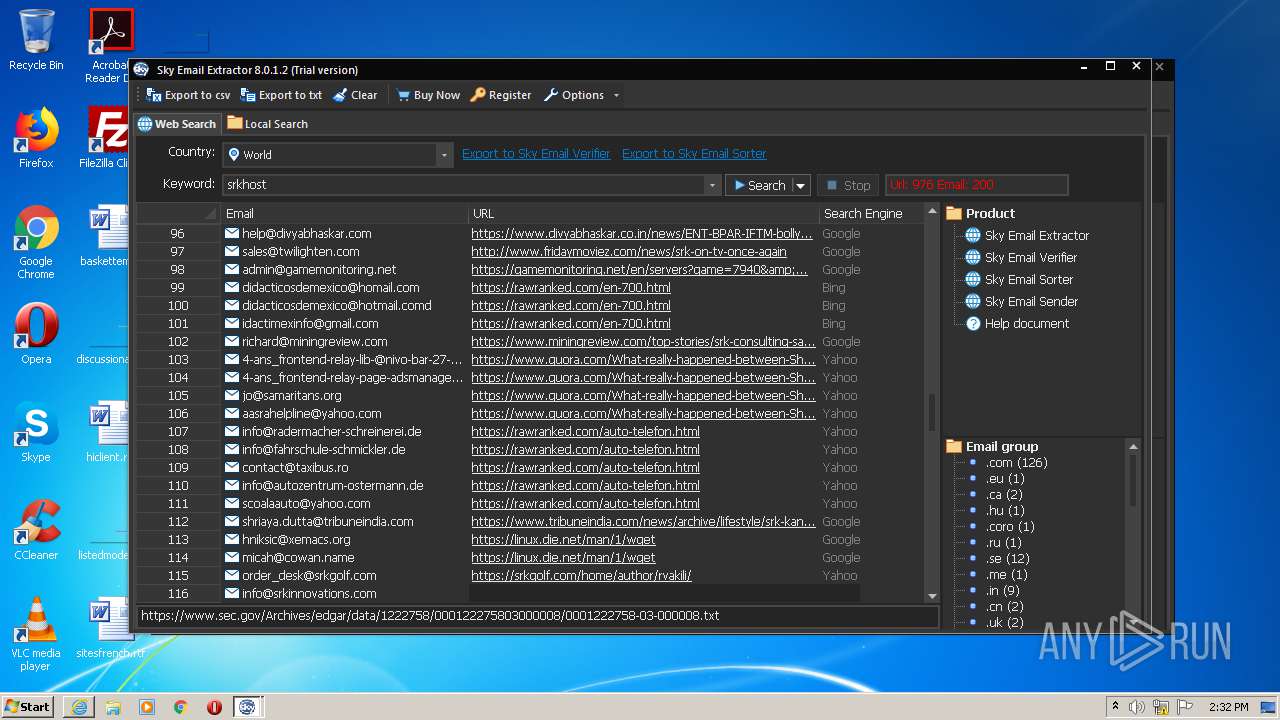The width and height of the screenshot is (1280, 720).
Task: Clear the extracted results list
Action: tap(355, 95)
